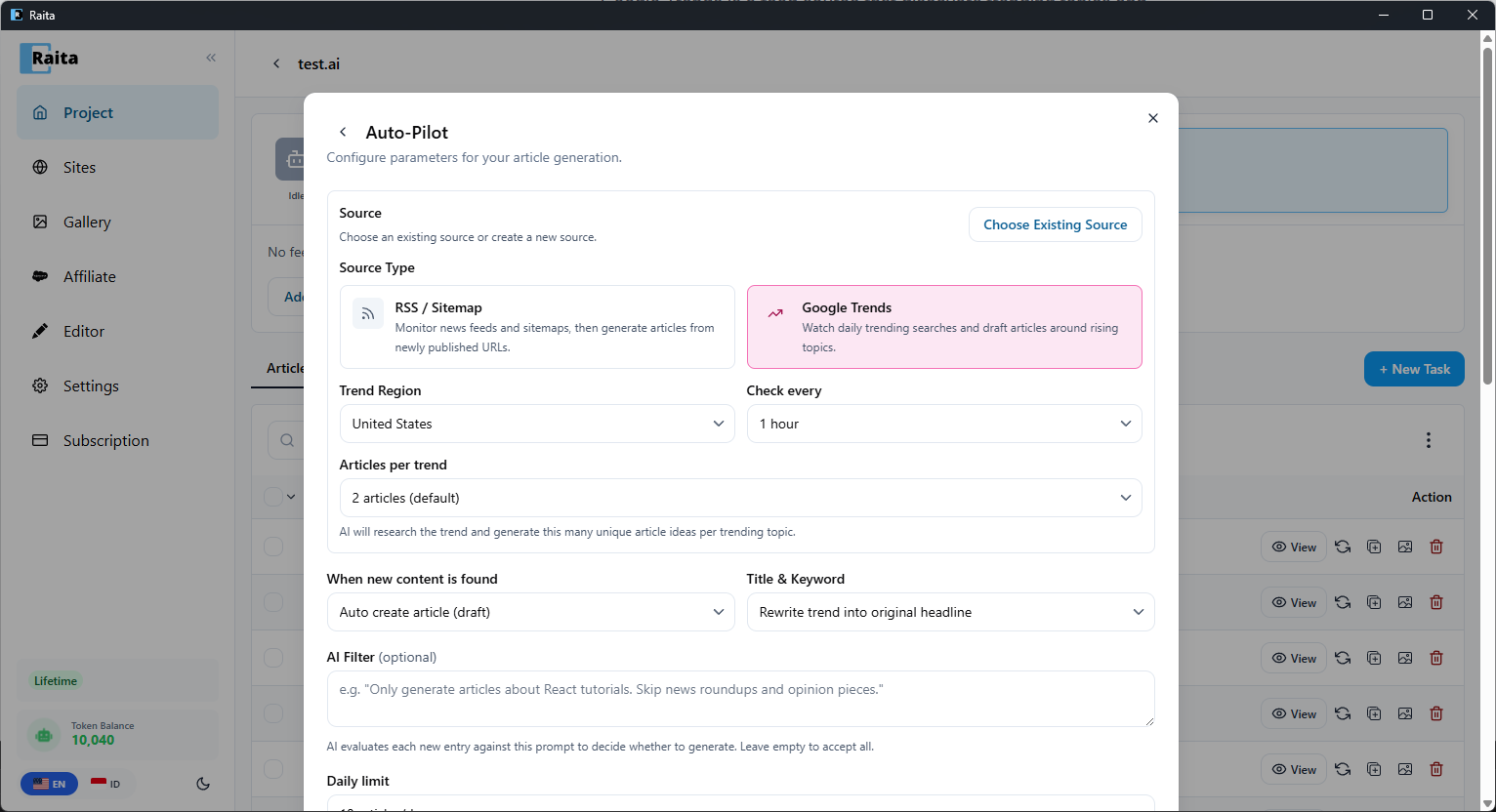1496x812 pixels.
Task: Regenerate the topmost task row via refresh icon
Action: [x=1343, y=548]
